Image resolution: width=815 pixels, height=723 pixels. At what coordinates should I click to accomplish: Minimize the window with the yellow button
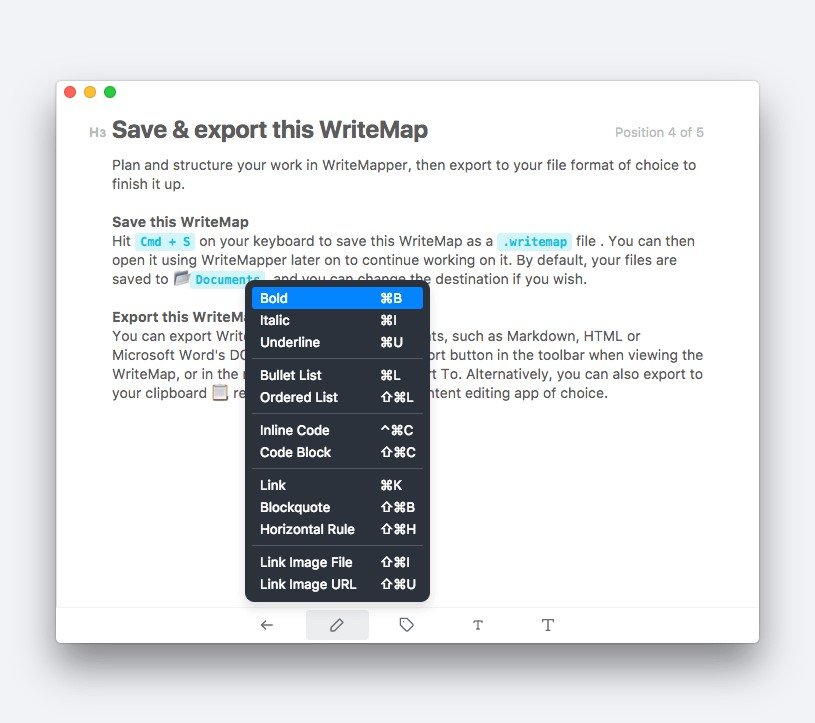90,92
